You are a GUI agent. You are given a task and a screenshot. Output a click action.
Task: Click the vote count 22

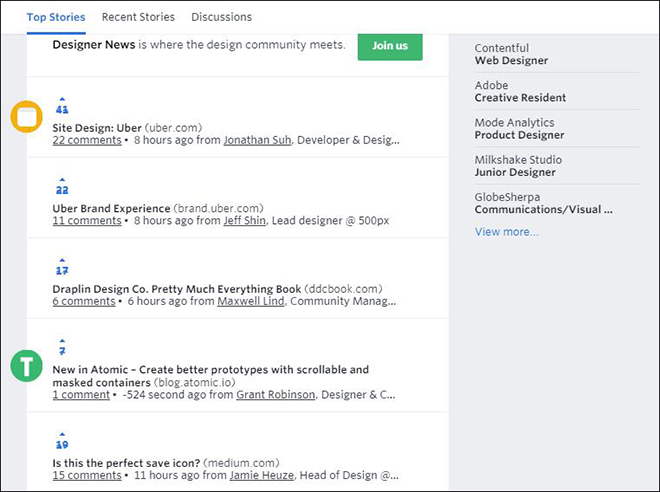[62, 190]
